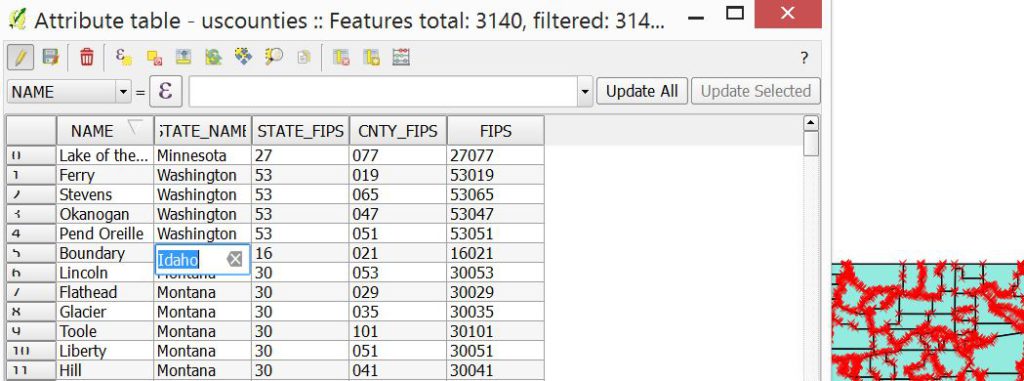This screenshot has width=1024, height=381.
Task: Zoom map to selected rows magnifier icon
Action: [273, 58]
